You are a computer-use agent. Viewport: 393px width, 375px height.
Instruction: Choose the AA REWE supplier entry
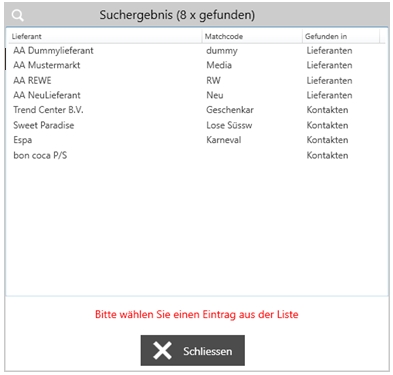point(197,80)
